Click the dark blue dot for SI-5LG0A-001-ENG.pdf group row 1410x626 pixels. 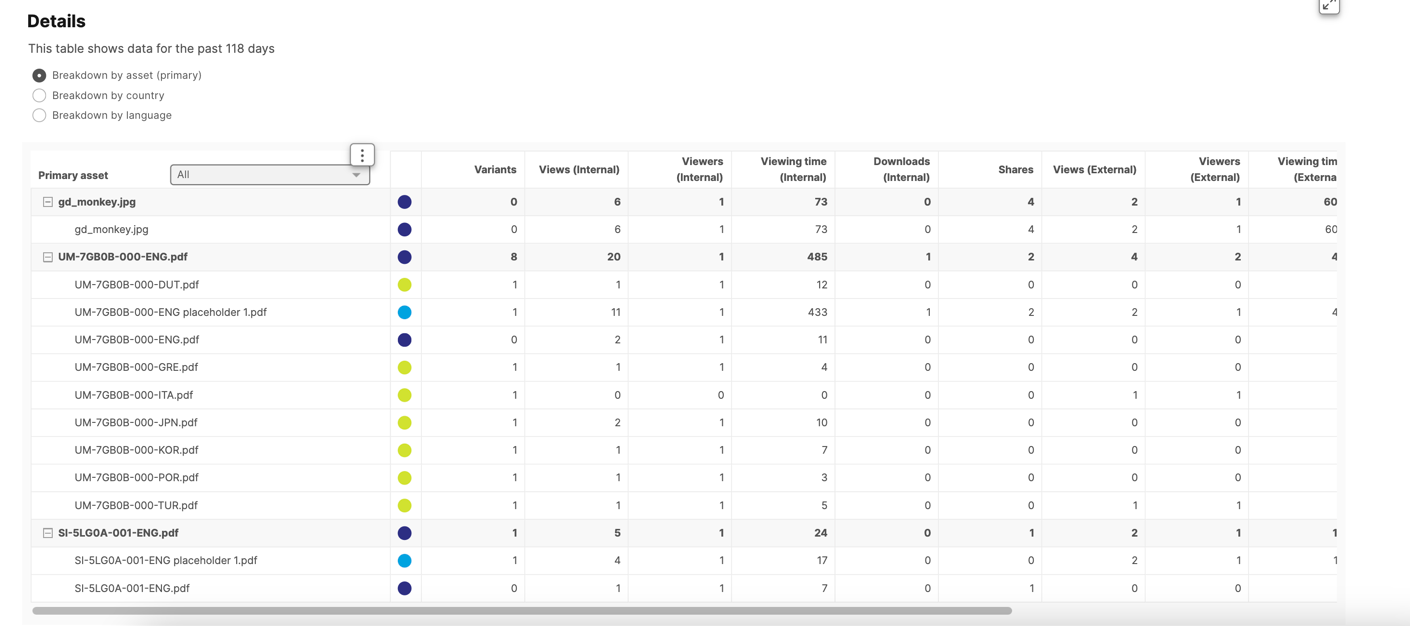(405, 533)
